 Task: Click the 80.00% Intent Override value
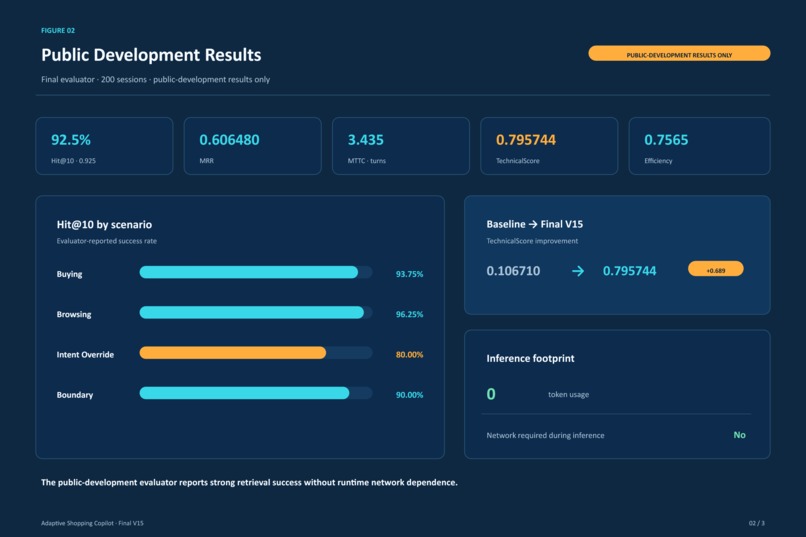click(x=409, y=355)
